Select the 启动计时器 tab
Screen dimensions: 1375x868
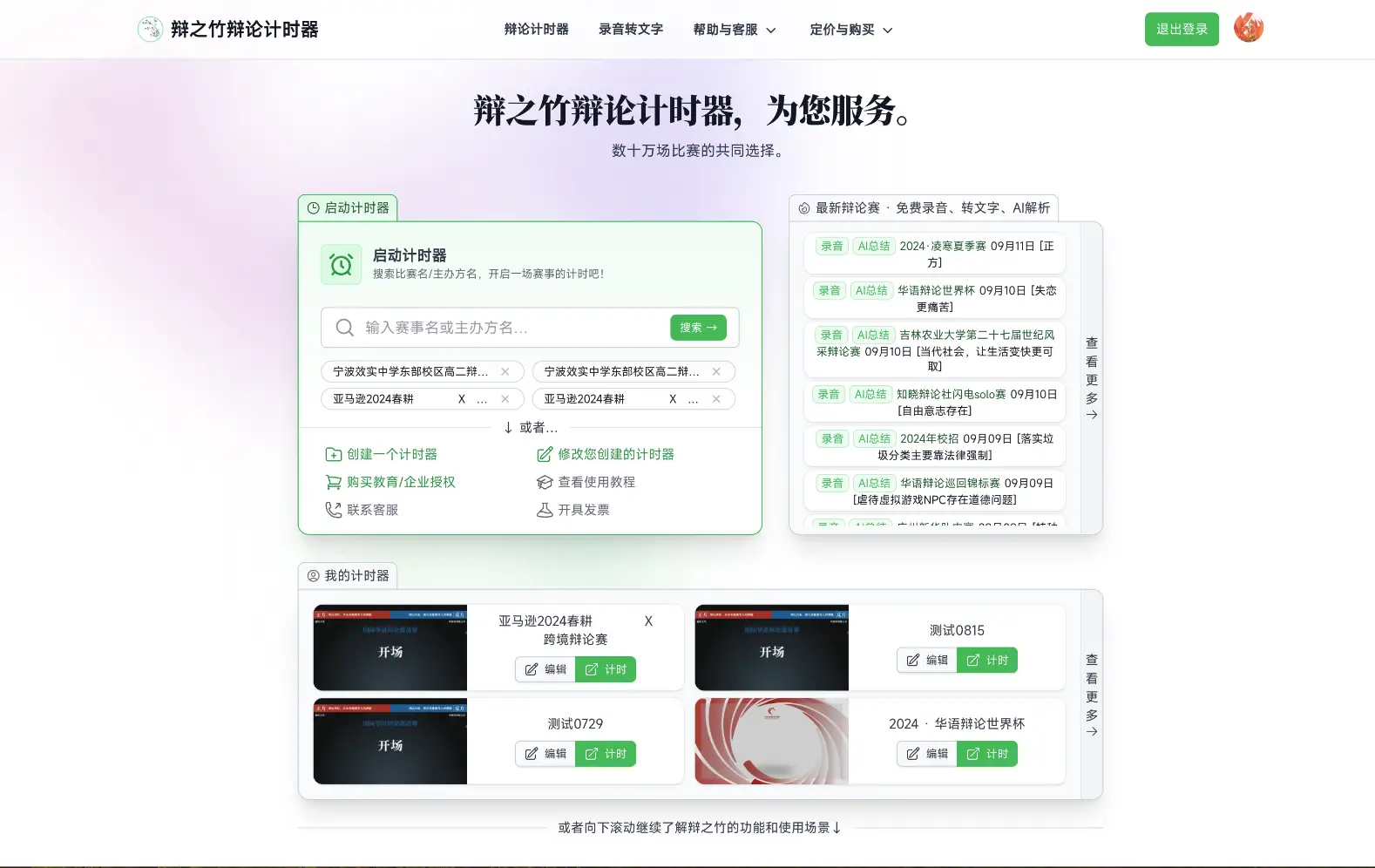click(x=348, y=208)
